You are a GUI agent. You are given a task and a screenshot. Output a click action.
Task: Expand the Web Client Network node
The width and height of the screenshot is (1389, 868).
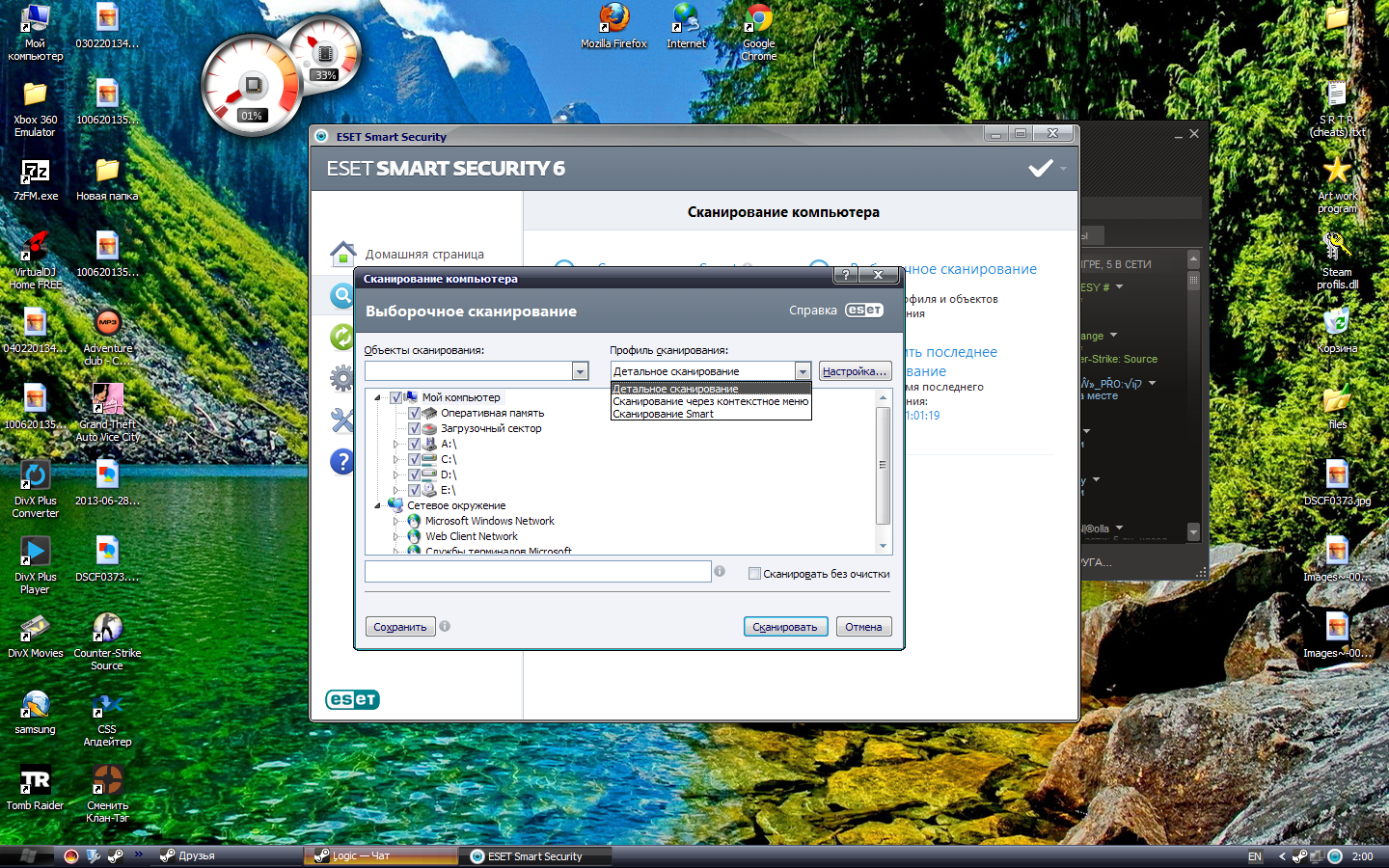point(395,536)
